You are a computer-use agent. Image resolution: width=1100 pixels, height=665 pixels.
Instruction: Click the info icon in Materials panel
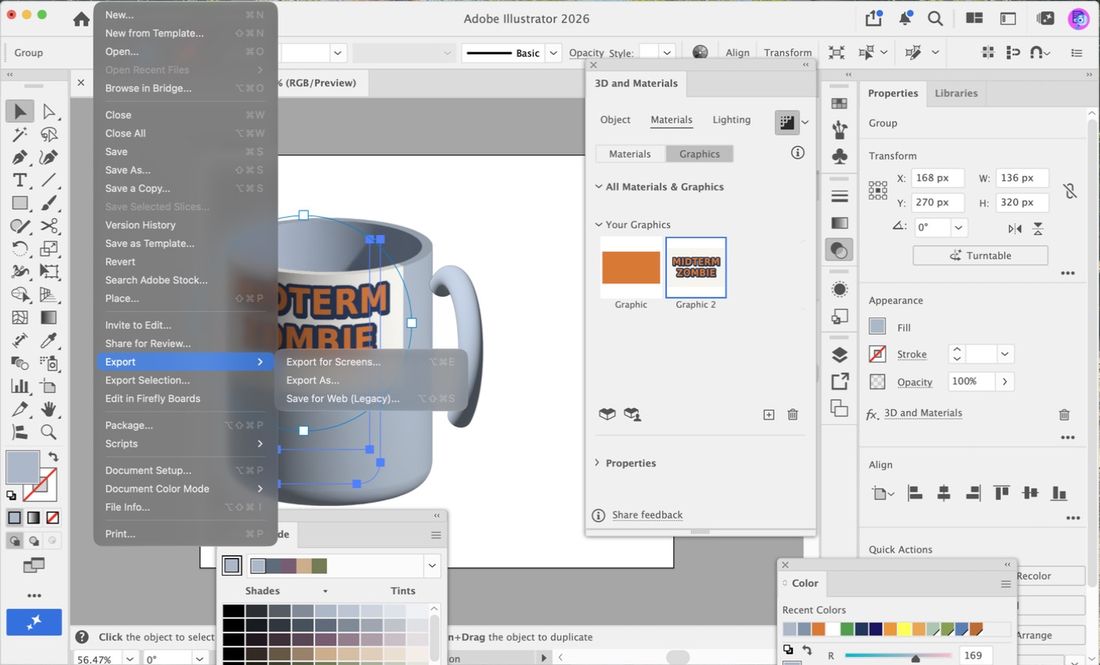click(798, 152)
